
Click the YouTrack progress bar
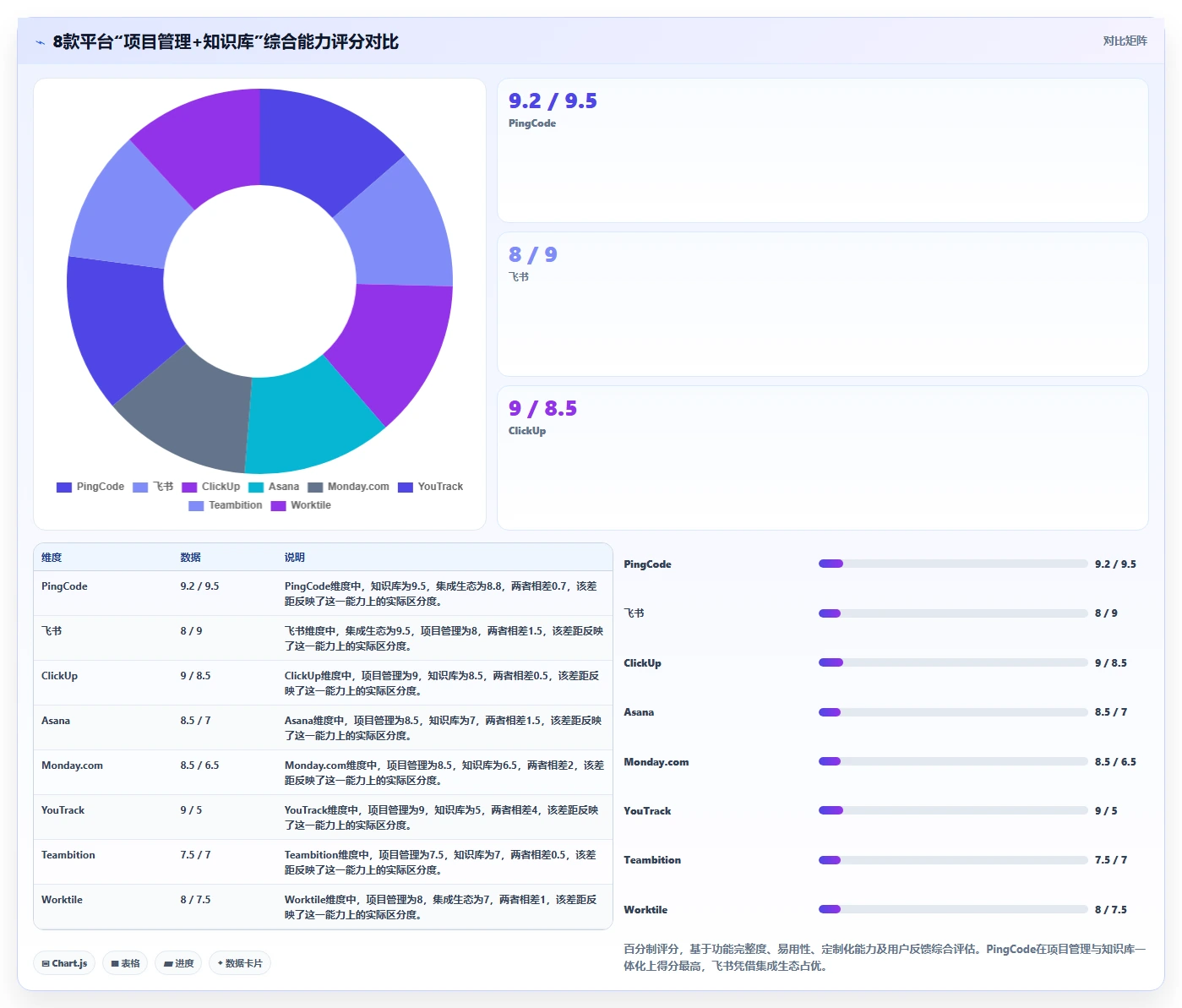pyautogui.click(x=953, y=810)
